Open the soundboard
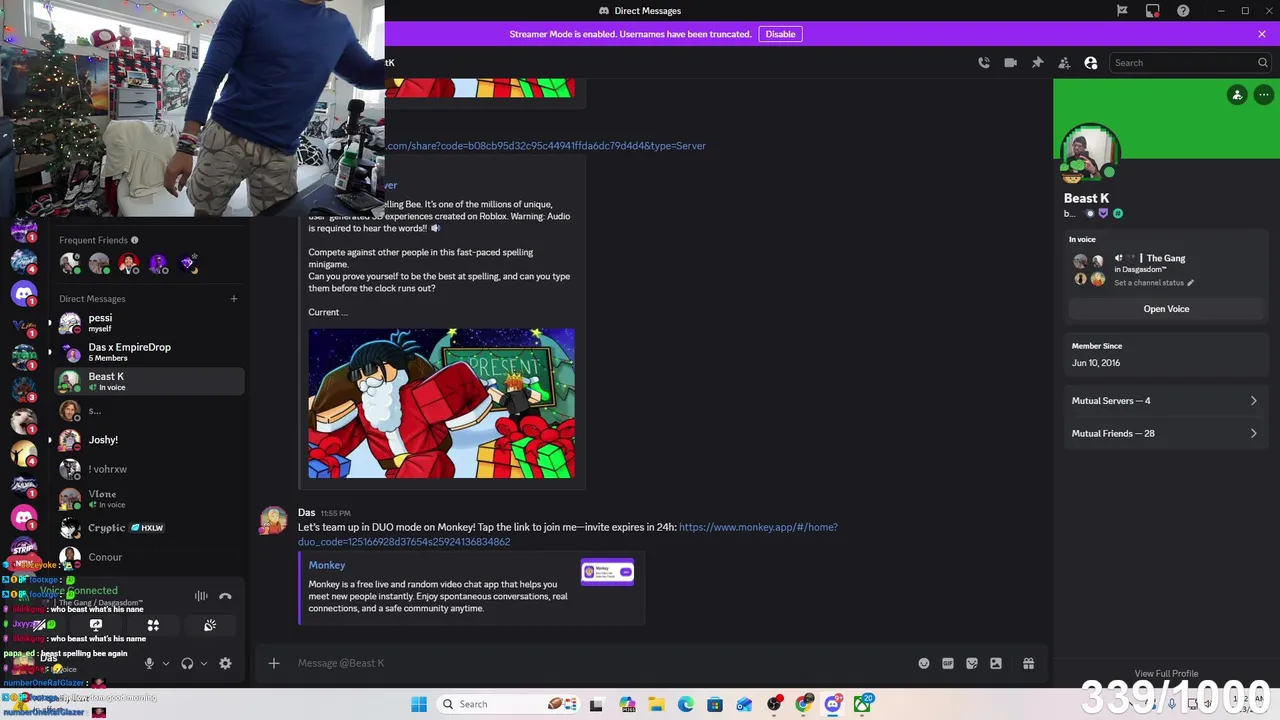 tap(210, 625)
